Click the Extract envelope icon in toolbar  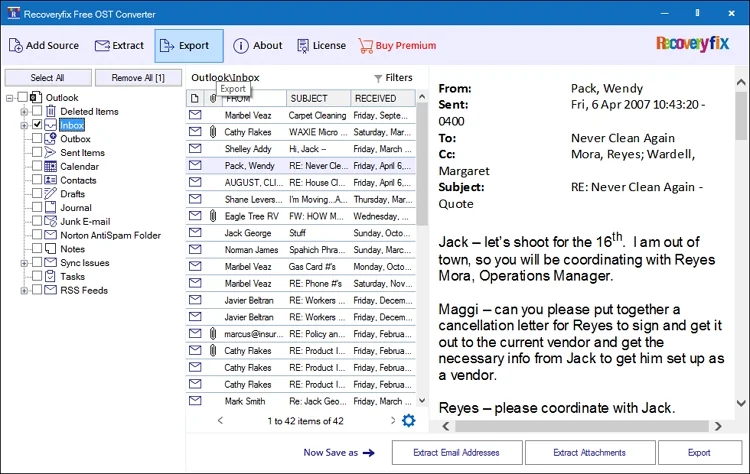click(x=102, y=45)
